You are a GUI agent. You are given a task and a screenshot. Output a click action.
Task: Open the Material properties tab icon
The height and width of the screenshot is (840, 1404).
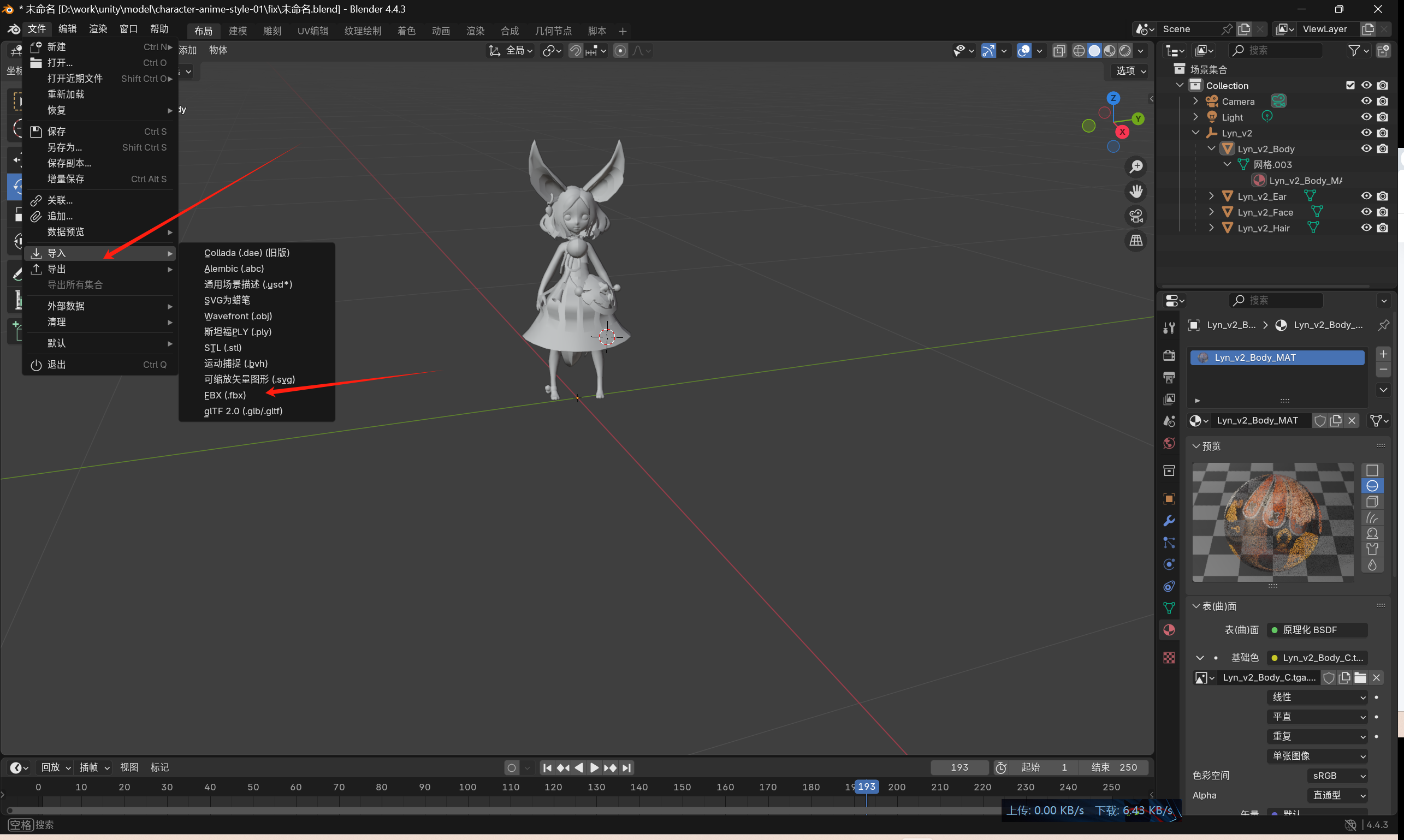point(1169,630)
